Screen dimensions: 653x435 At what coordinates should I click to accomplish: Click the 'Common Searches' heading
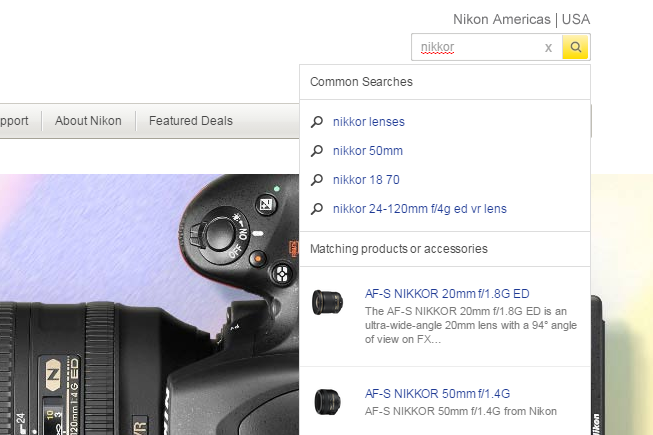coord(361,82)
